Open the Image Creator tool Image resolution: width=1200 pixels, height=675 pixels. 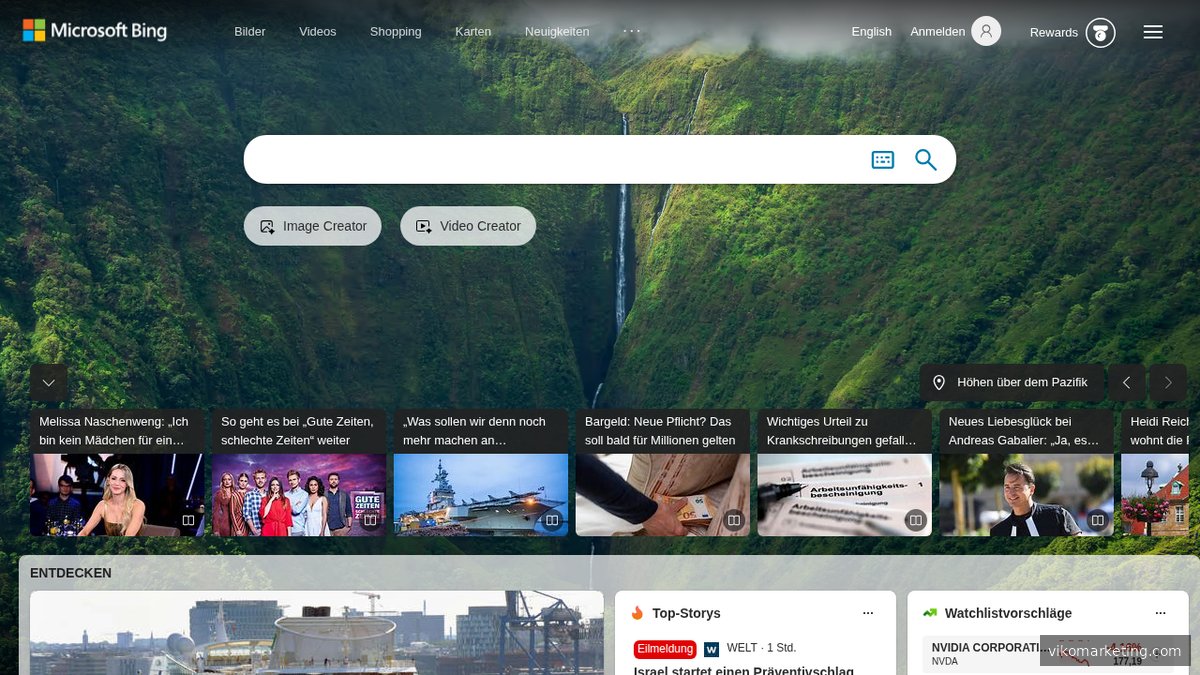(312, 225)
